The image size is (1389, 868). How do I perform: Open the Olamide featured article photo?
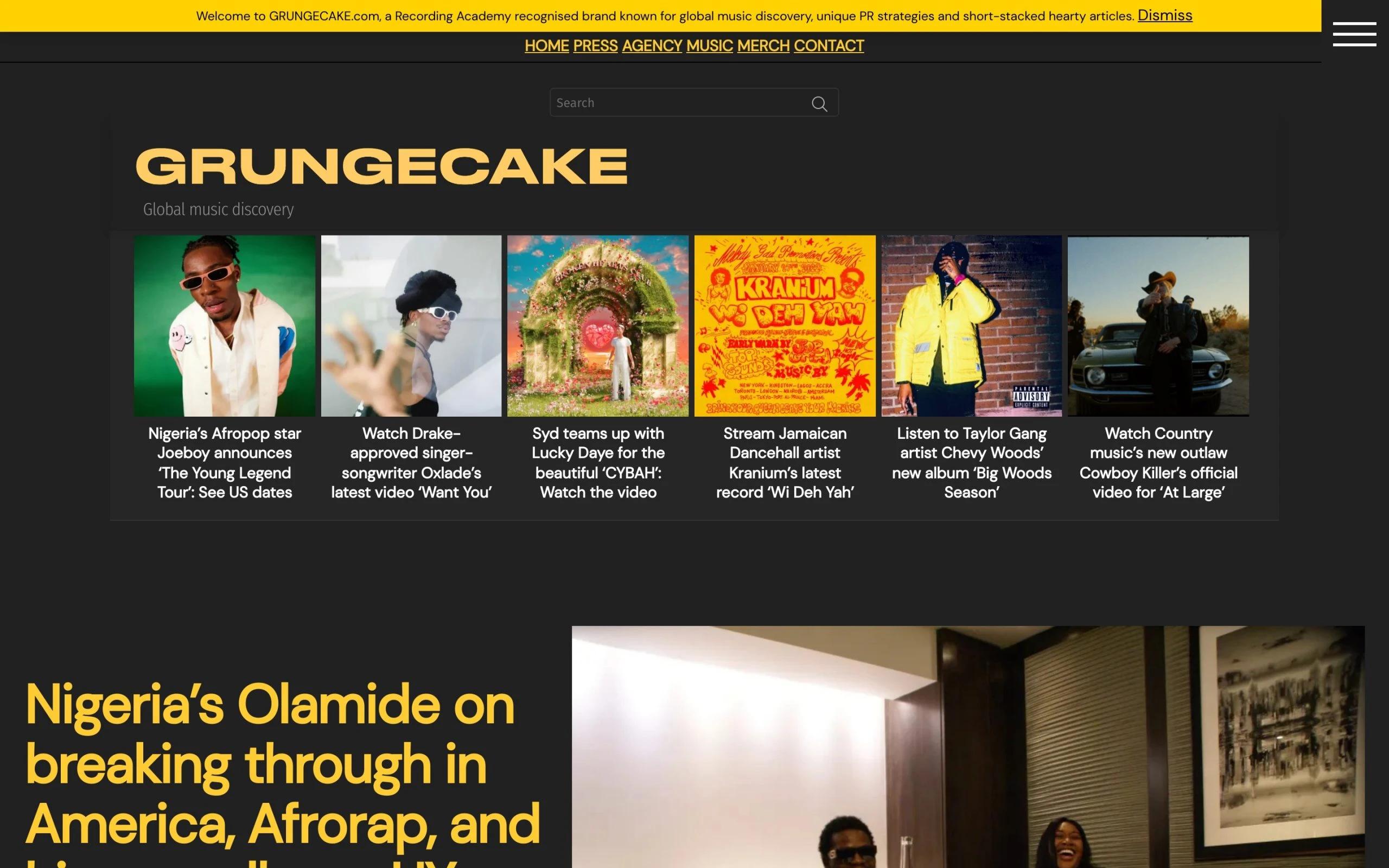tap(968, 747)
